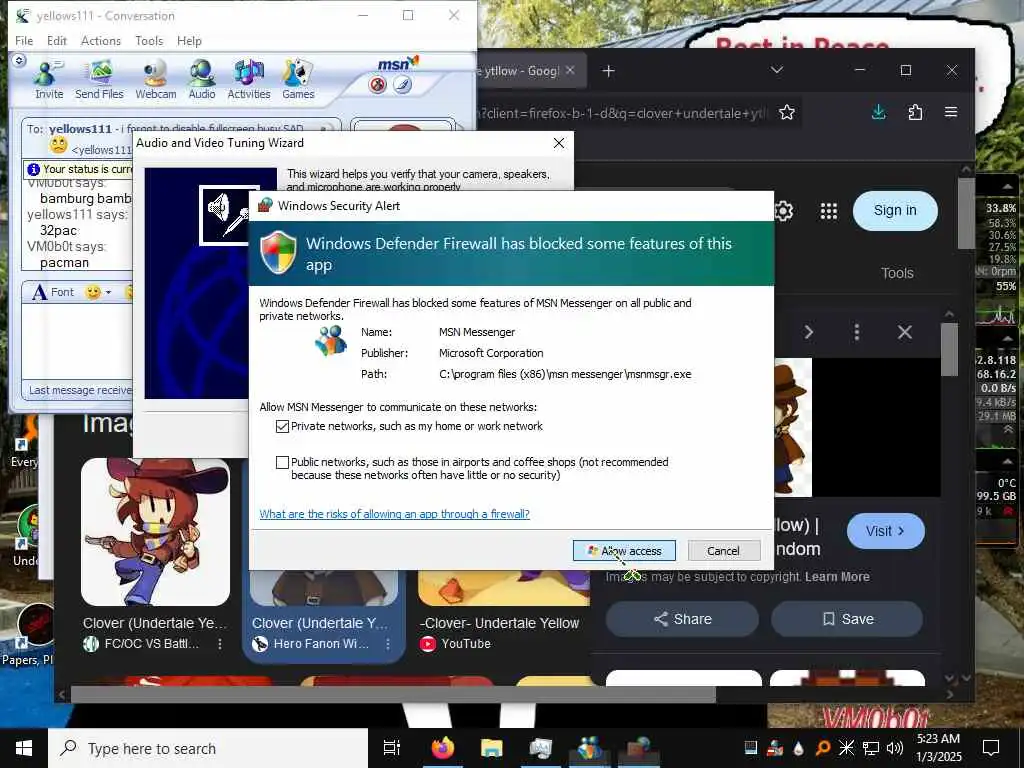Bookmark this page with the star icon
Viewport: 1024px width, 768px height.
(787, 112)
